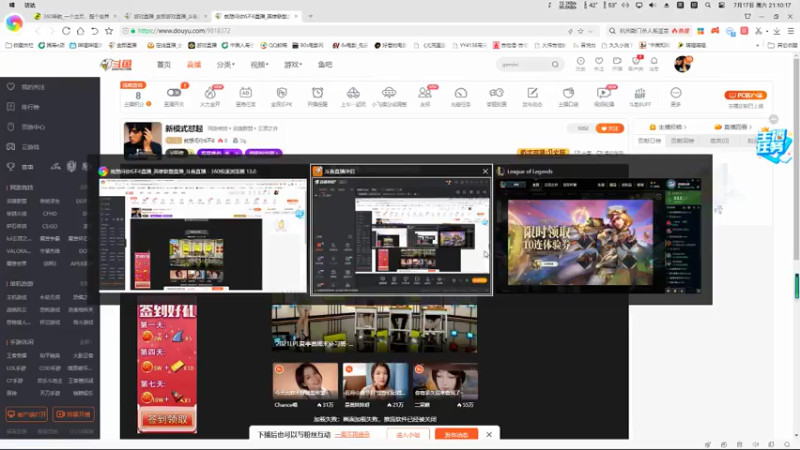Viewport: 800px width, 450px height.
Task: Open the friends people icon
Action: 424,95
